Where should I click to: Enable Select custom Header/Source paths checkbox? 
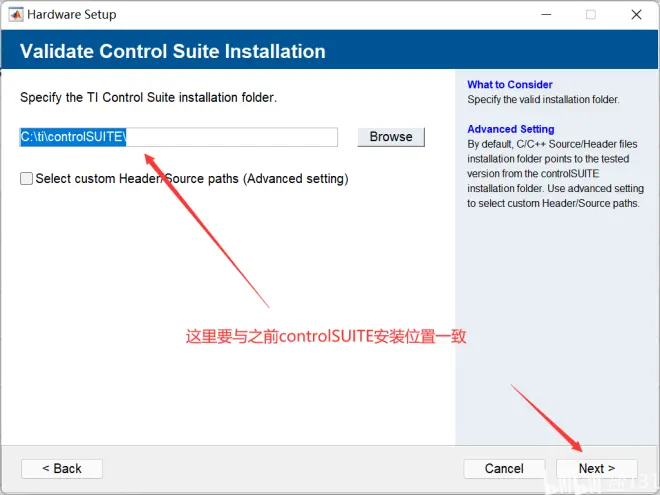tap(27, 178)
